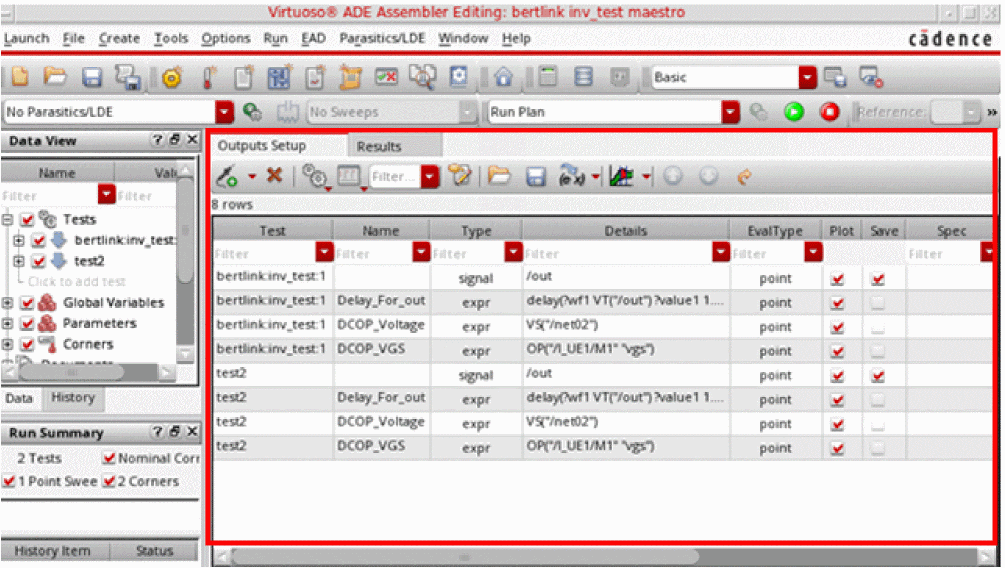Click the red Stop Simulation button
Viewport: 1005px width, 568px height.
click(x=829, y=112)
